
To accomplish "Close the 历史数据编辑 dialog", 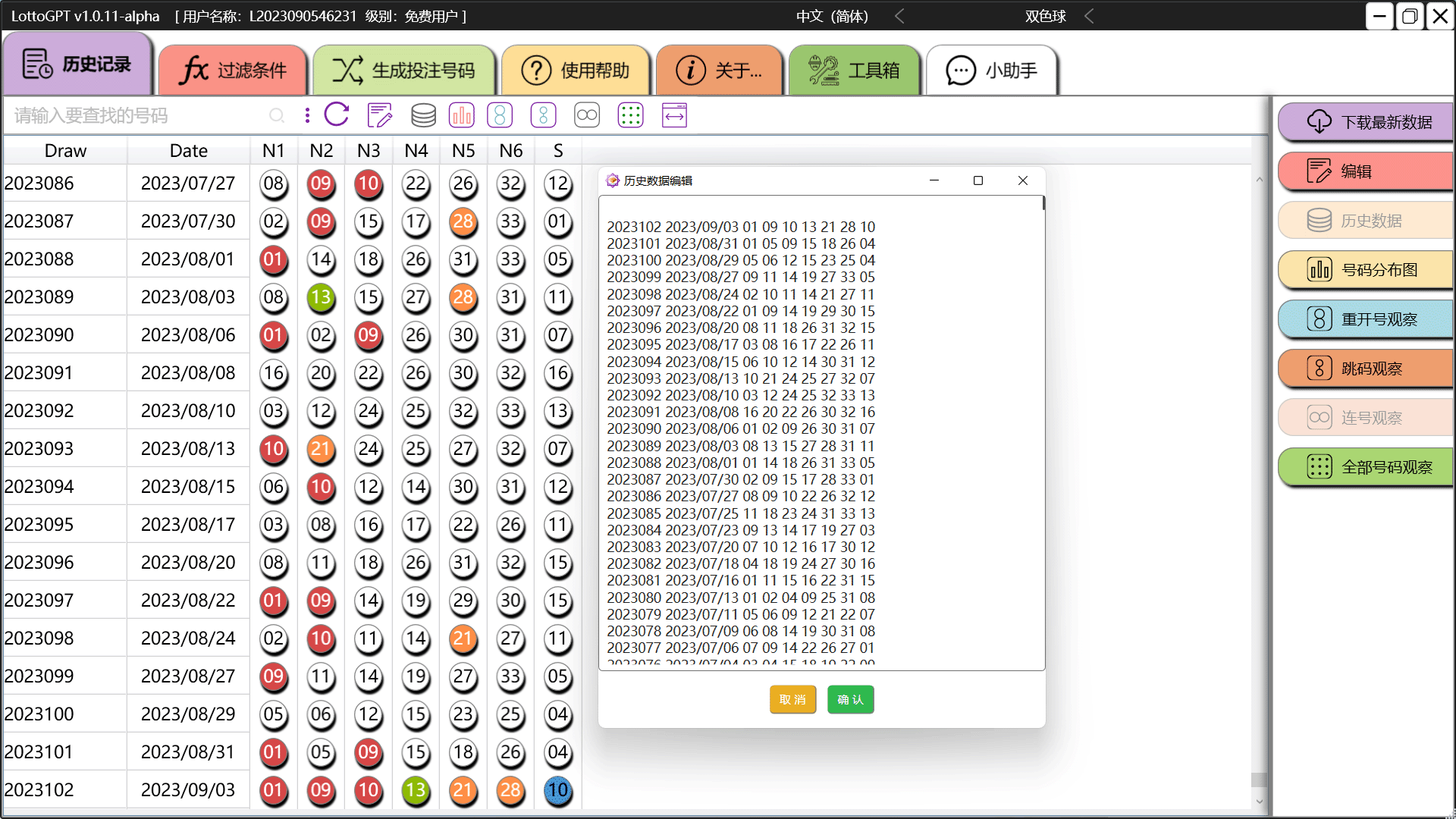I will pyautogui.click(x=1023, y=180).
